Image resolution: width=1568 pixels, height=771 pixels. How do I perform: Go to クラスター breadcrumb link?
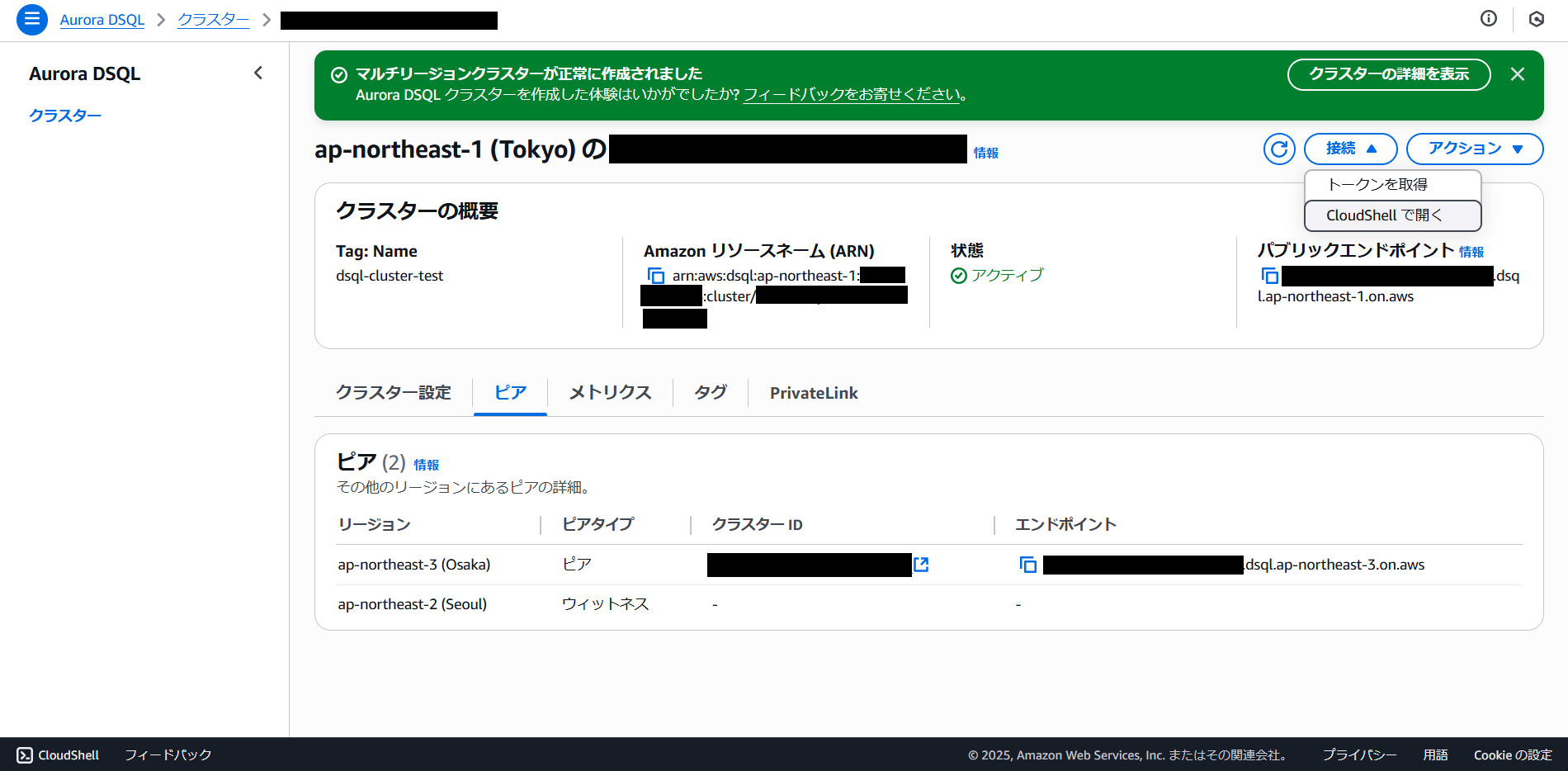[x=214, y=20]
